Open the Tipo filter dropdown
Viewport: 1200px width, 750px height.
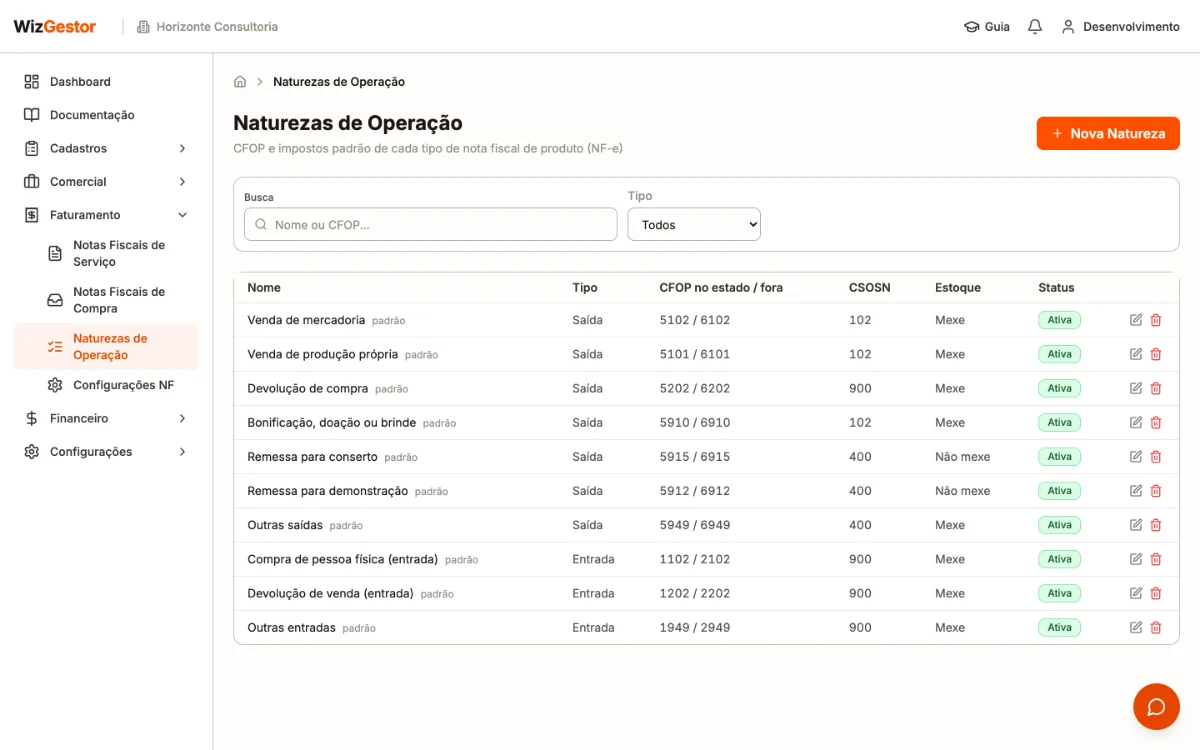[694, 225]
